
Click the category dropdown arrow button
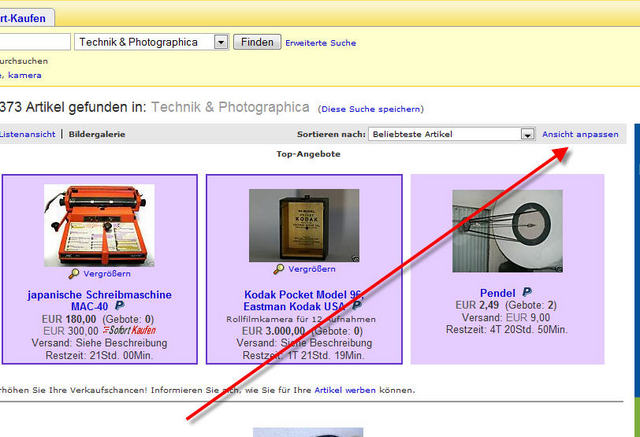tap(221, 42)
